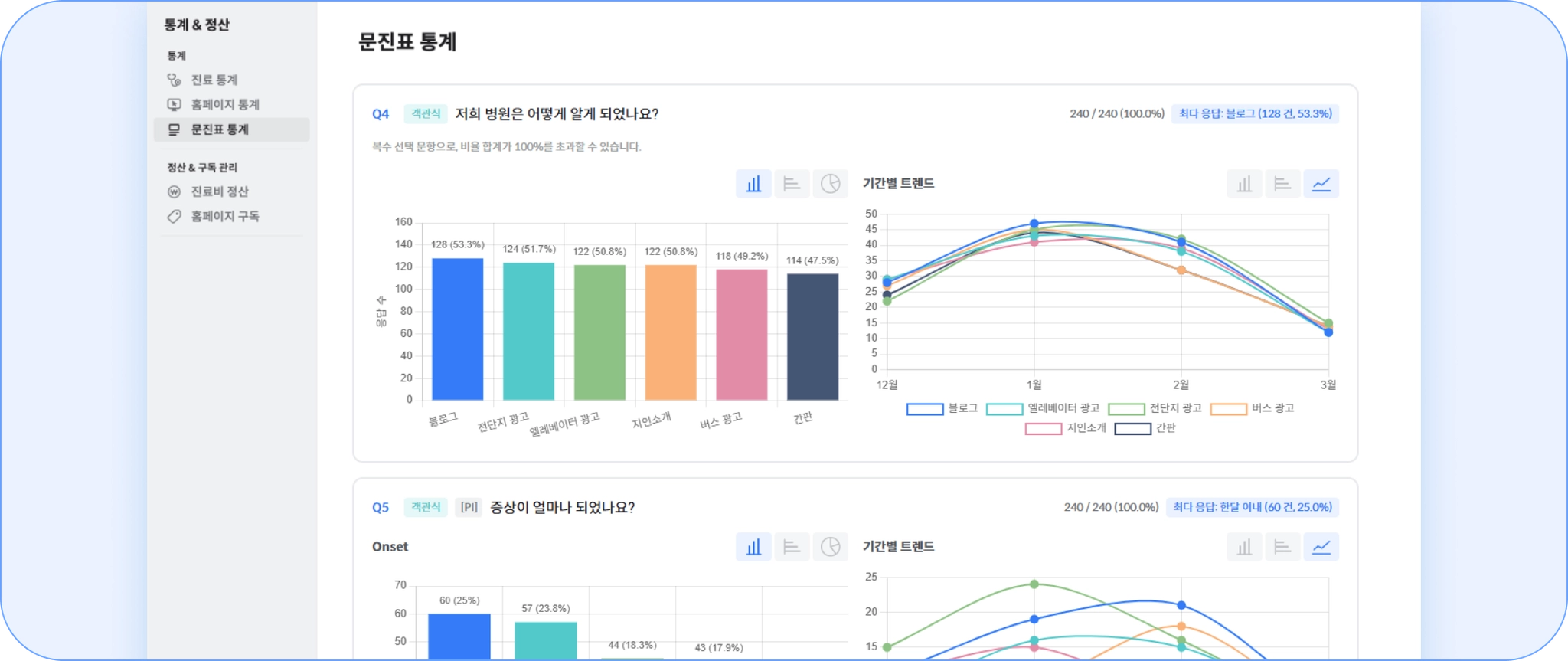Click the teal 전단지 광고 bar in Q4 chart
The height and width of the screenshot is (661, 1568).
click(x=528, y=332)
